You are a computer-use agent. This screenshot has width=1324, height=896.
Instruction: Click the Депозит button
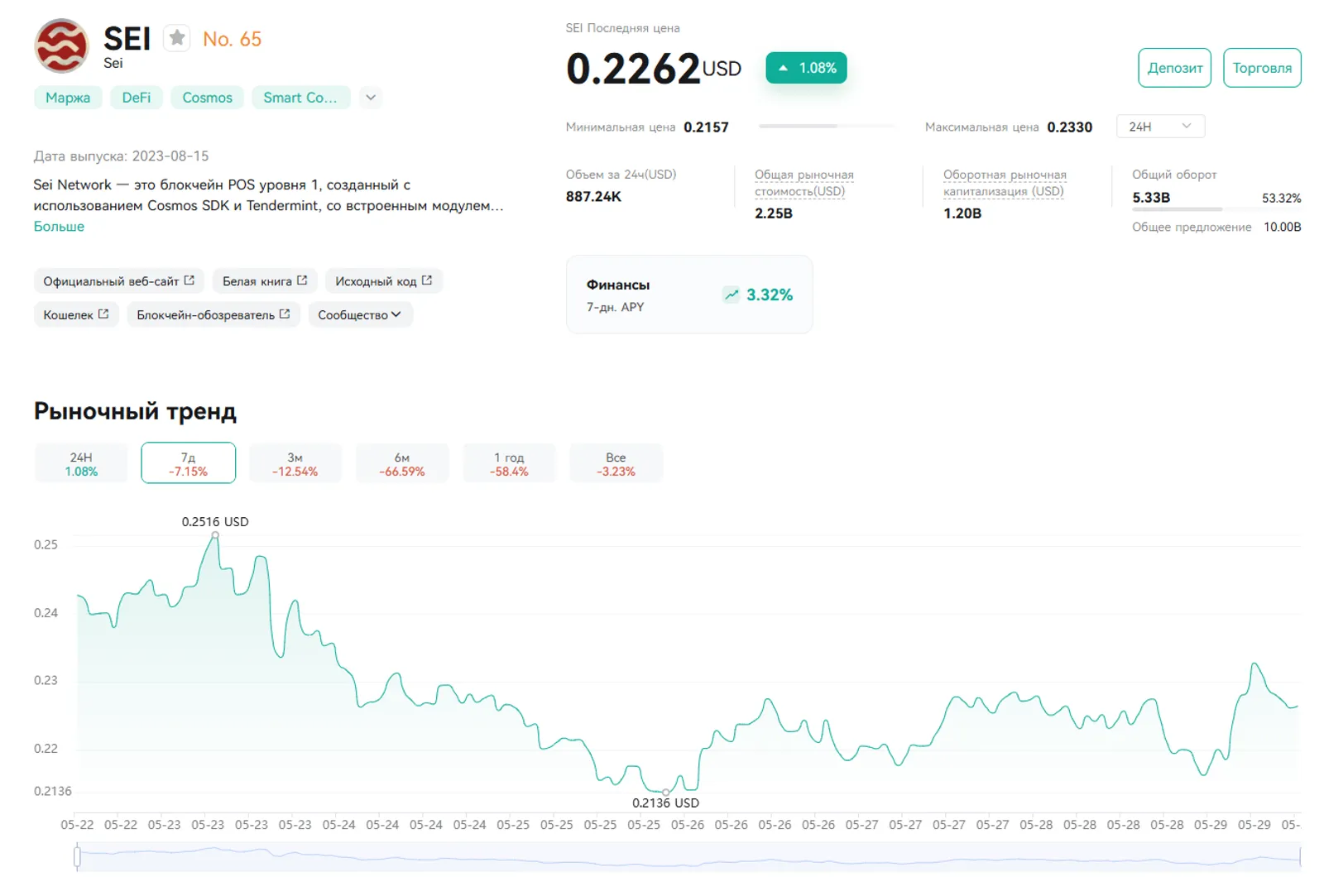(1174, 68)
